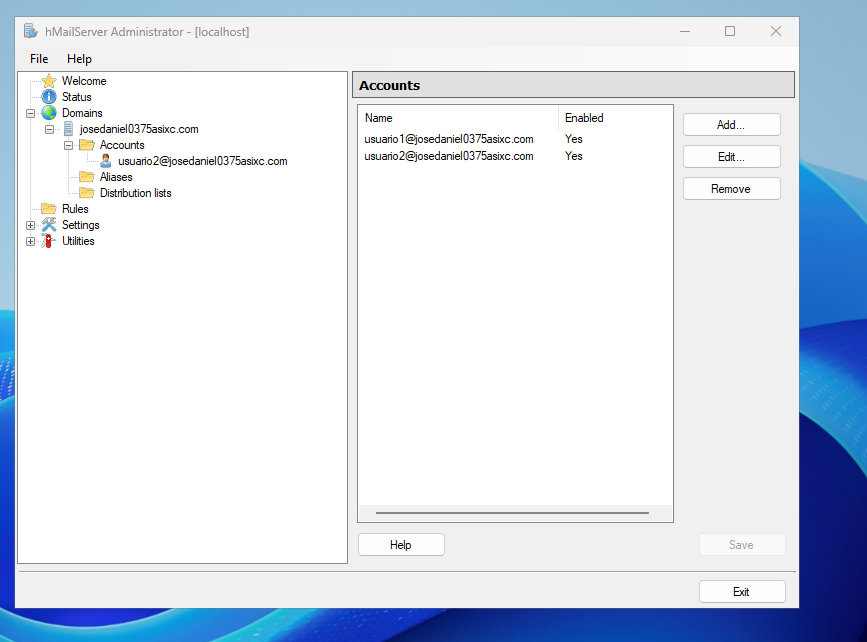This screenshot has height=642, width=867.
Task: Click the Edit... button
Action: pyautogui.click(x=732, y=157)
